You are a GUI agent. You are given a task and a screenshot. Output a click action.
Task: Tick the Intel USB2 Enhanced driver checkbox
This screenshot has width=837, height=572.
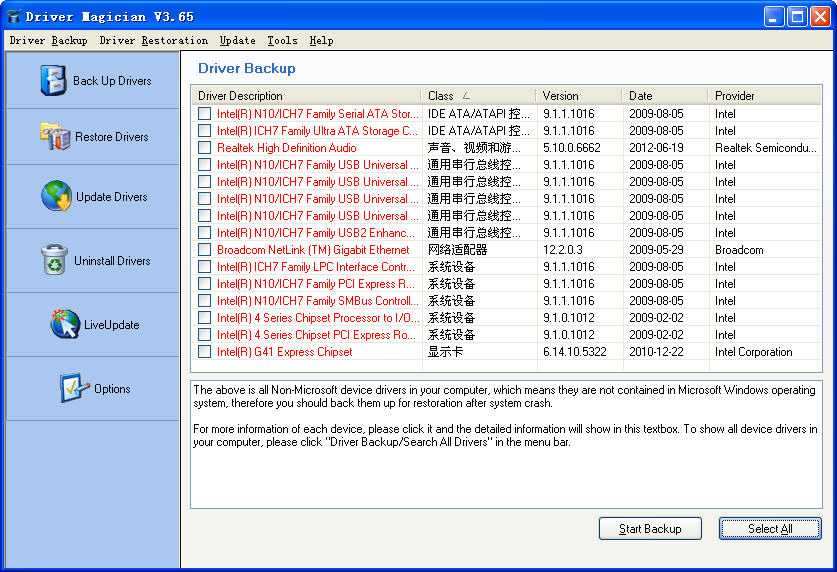click(x=204, y=233)
